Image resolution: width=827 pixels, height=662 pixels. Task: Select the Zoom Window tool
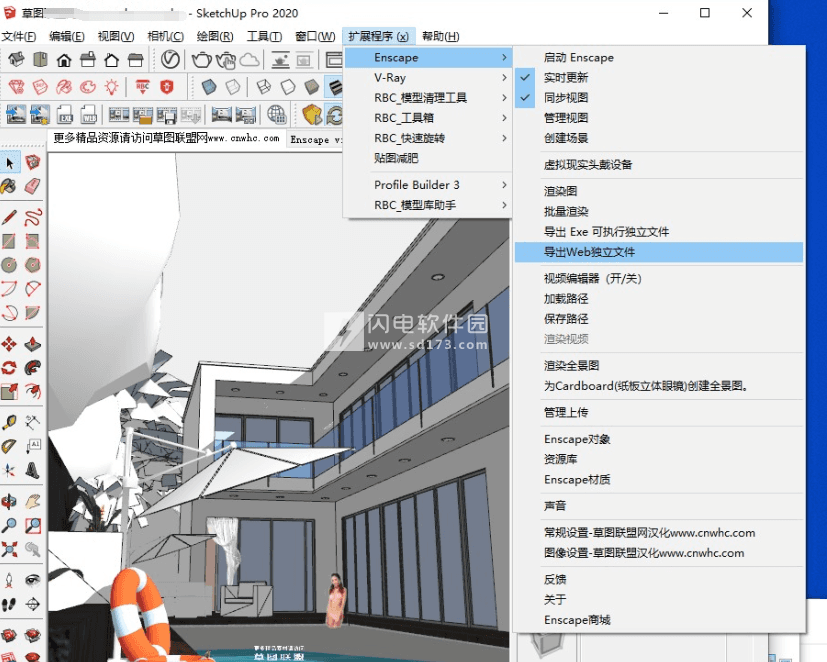click(x=33, y=525)
